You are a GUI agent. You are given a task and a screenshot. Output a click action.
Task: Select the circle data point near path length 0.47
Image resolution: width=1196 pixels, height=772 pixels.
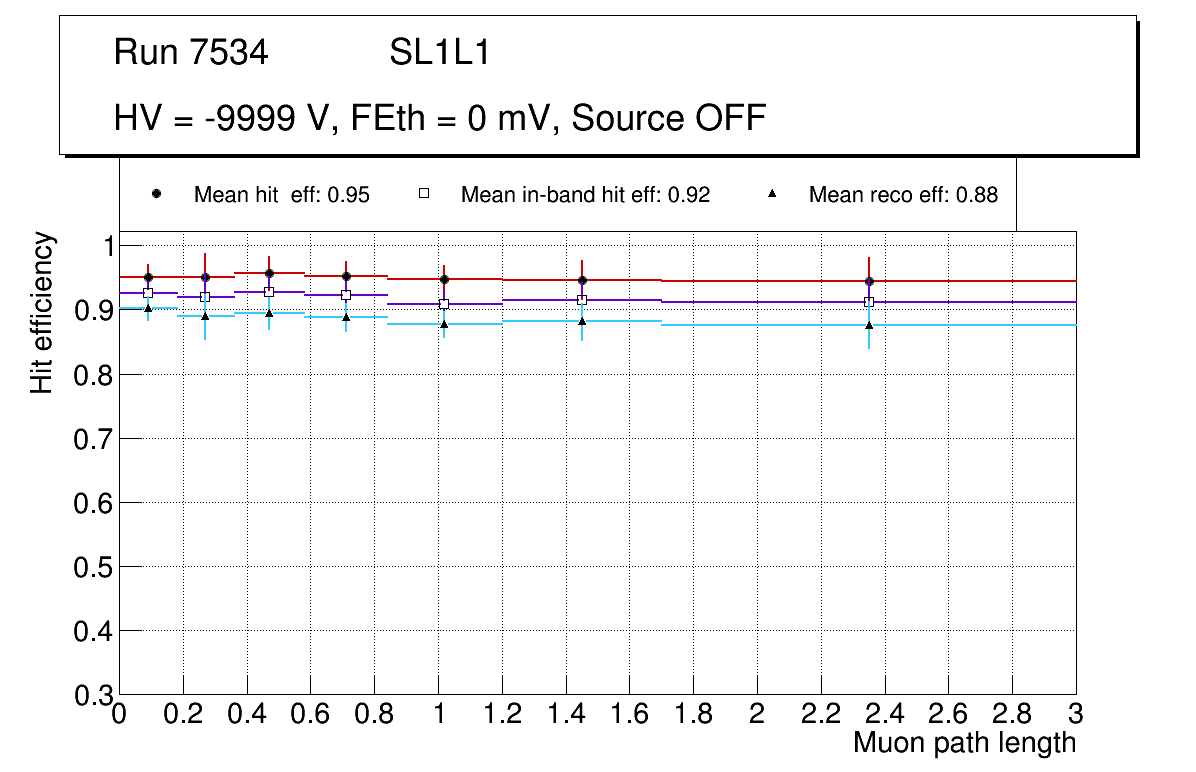click(x=269, y=273)
